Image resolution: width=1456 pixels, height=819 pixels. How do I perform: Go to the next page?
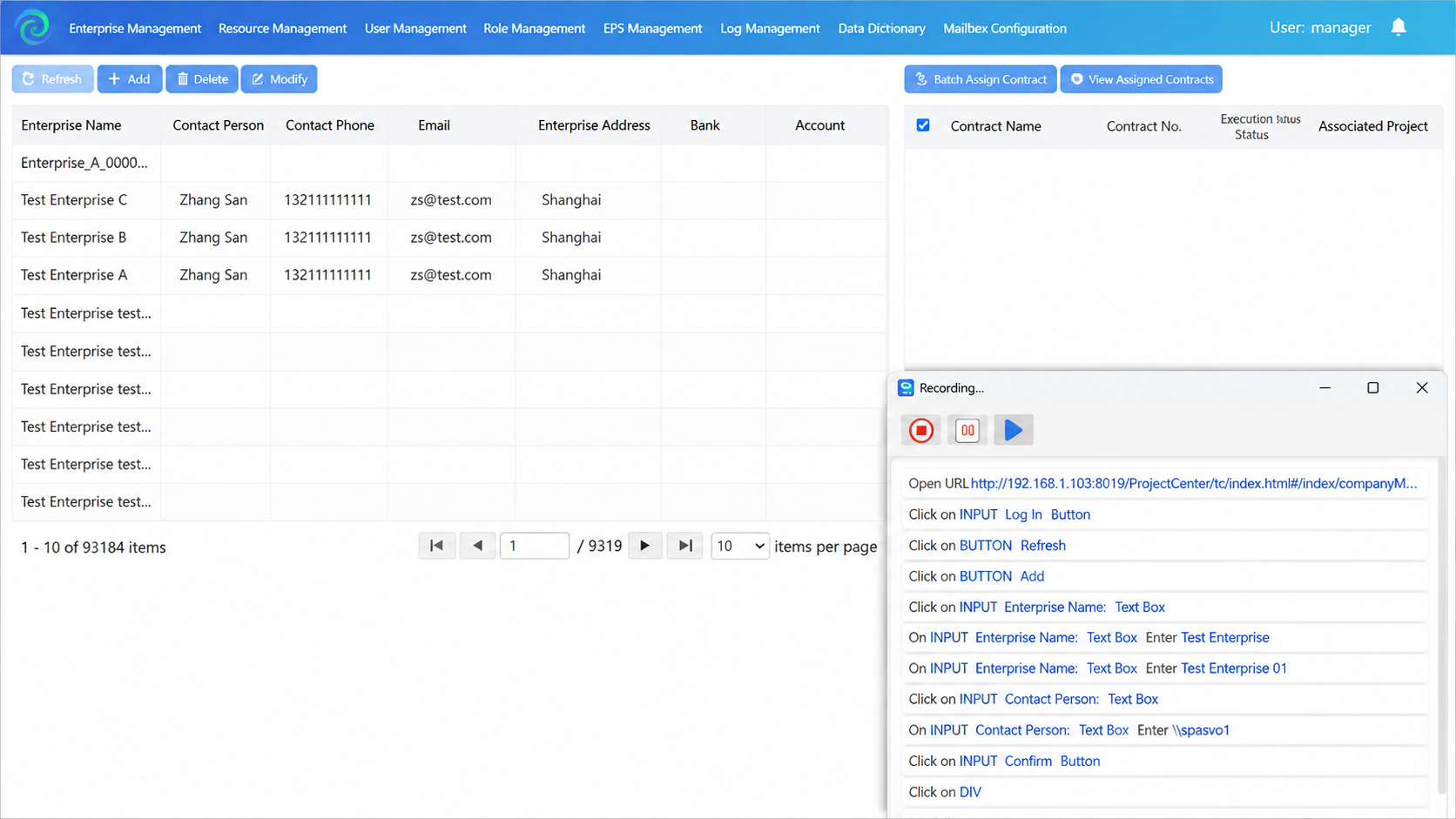644,546
